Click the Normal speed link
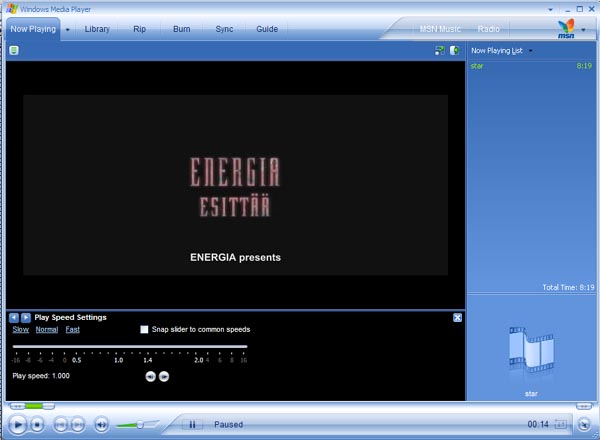The width and height of the screenshot is (600, 440). [47, 329]
